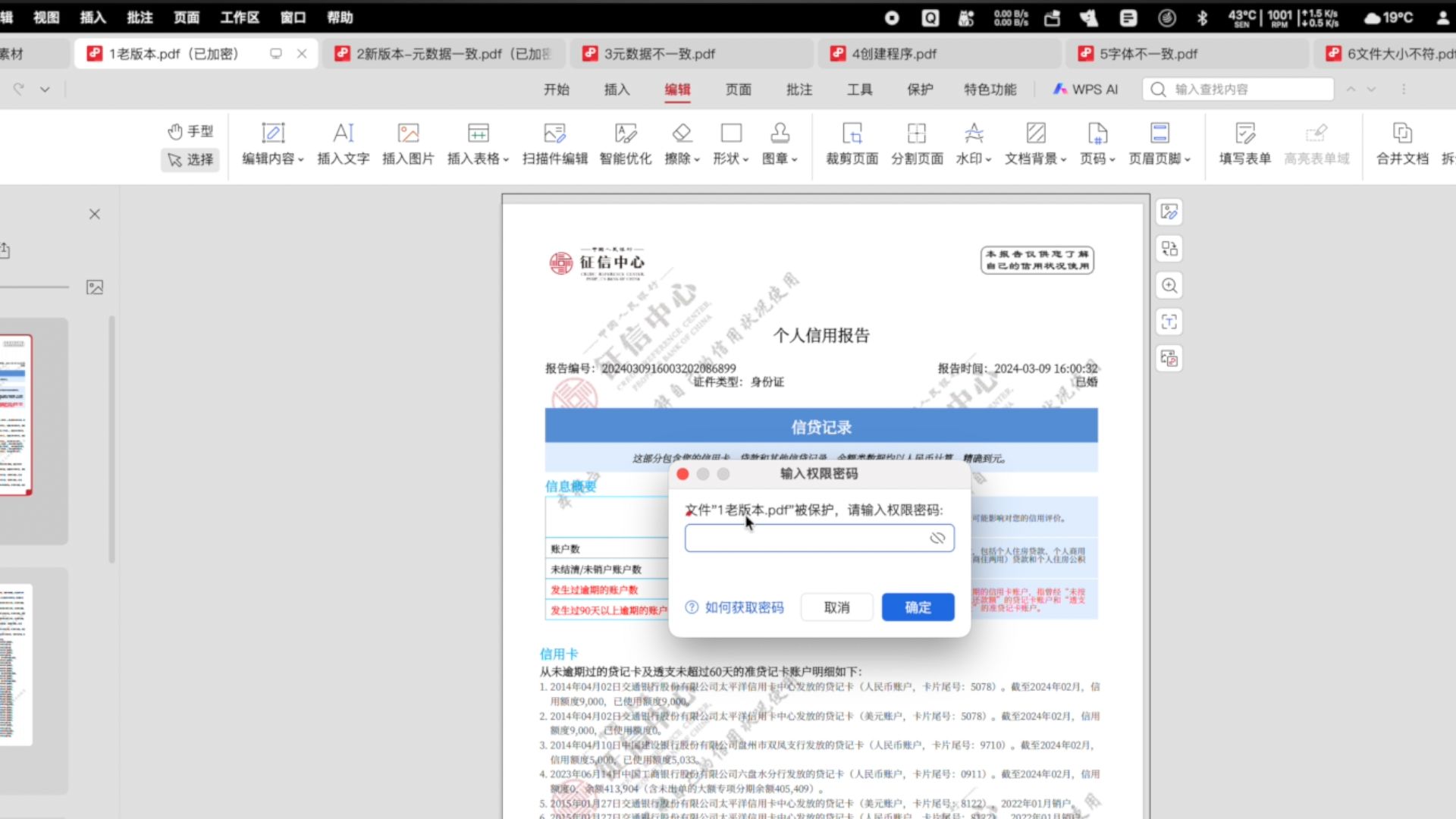Screen dimensions: 1456x819
Task: Click the 输入查找内容 search box
Action: (x=1238, y=89)
